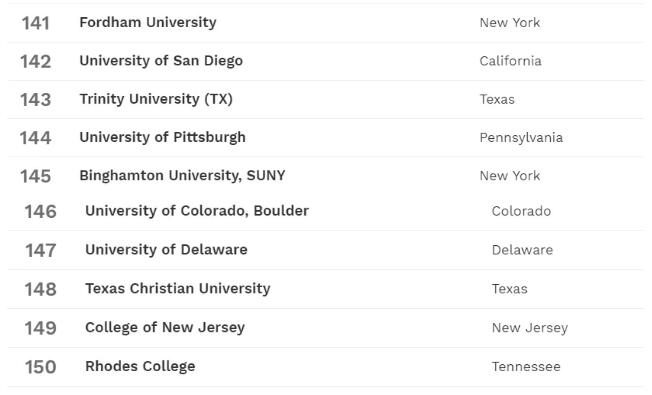652x395 pixels.
Task: Open the Fordham University link
Action: [x=148, y=22]
